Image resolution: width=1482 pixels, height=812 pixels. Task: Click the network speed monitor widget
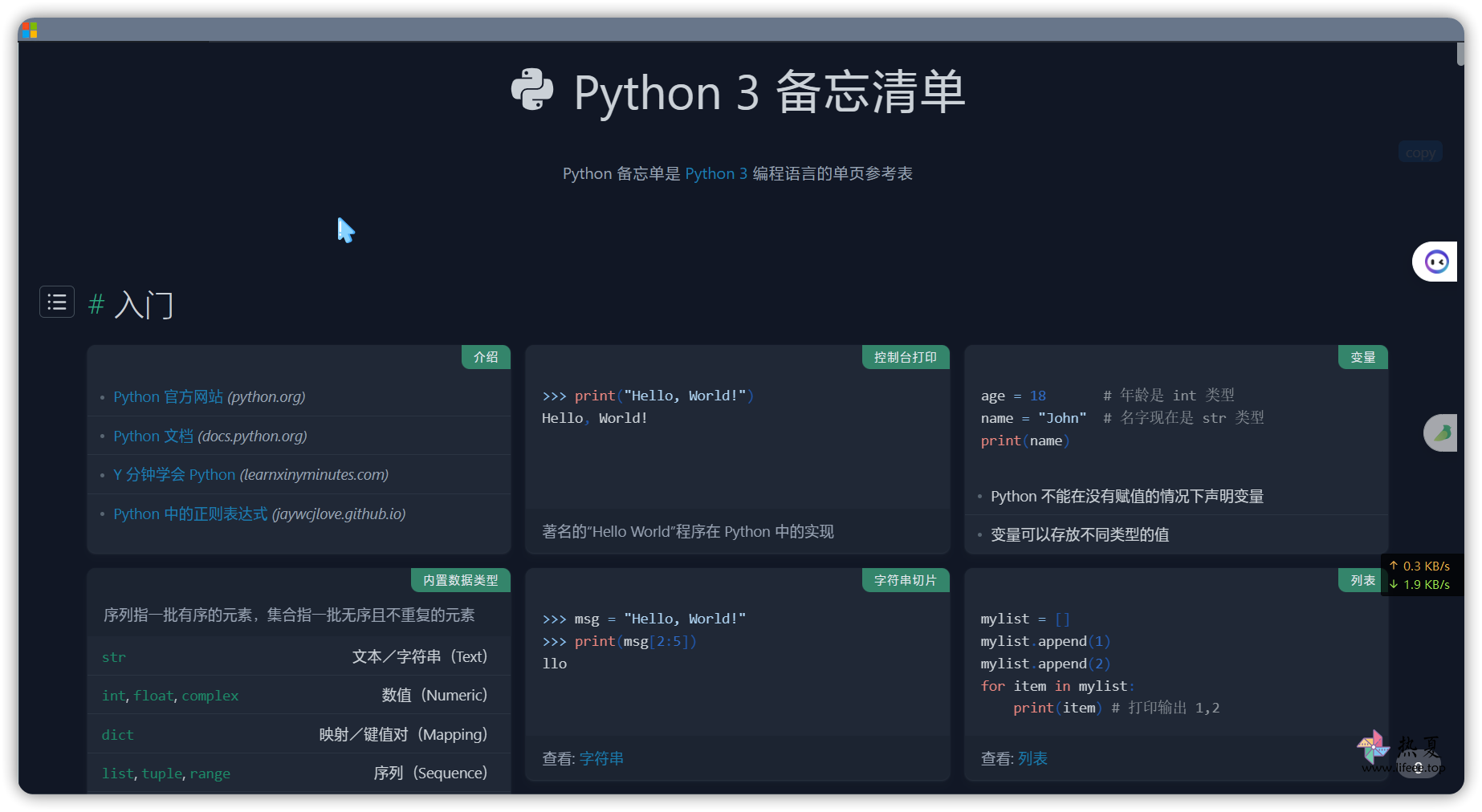click(1420, 575)
